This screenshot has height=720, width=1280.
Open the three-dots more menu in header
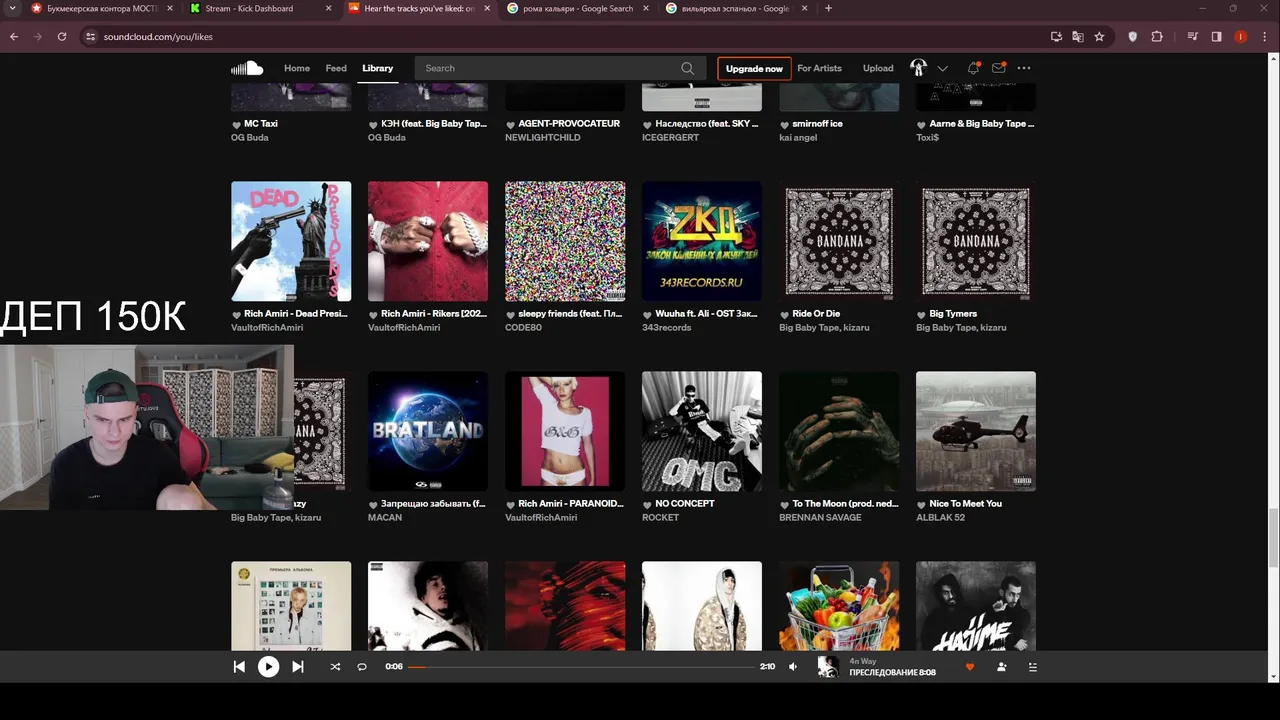[x=1024, y=68]
